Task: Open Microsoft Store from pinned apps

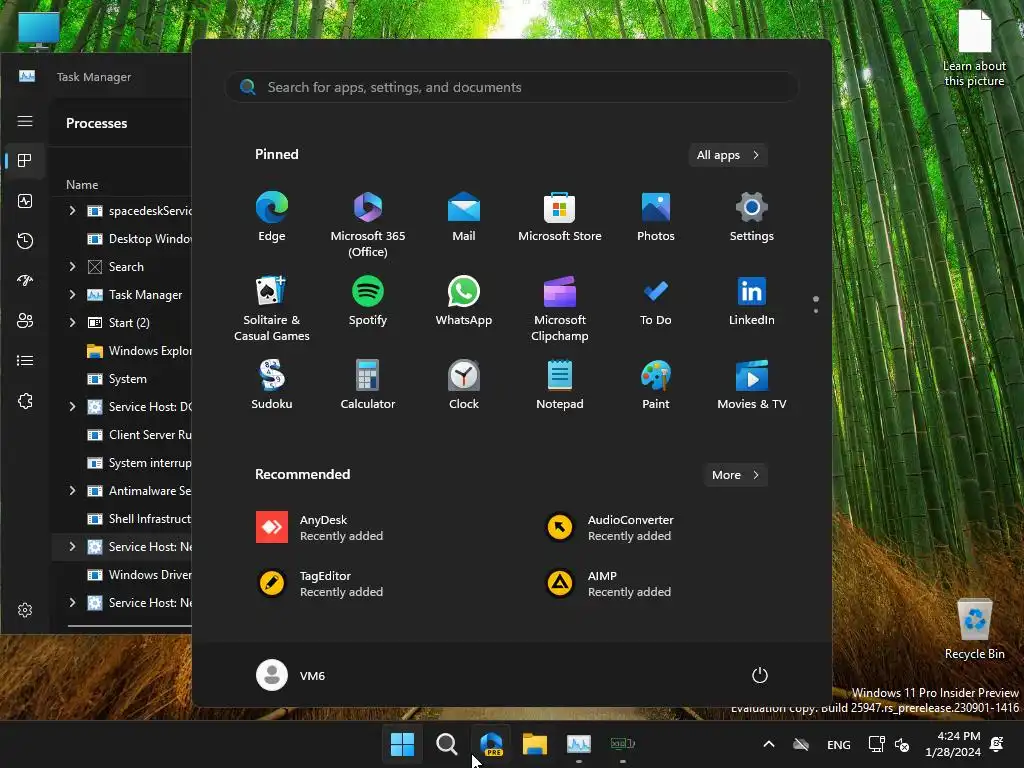Action: coord(560,217)
